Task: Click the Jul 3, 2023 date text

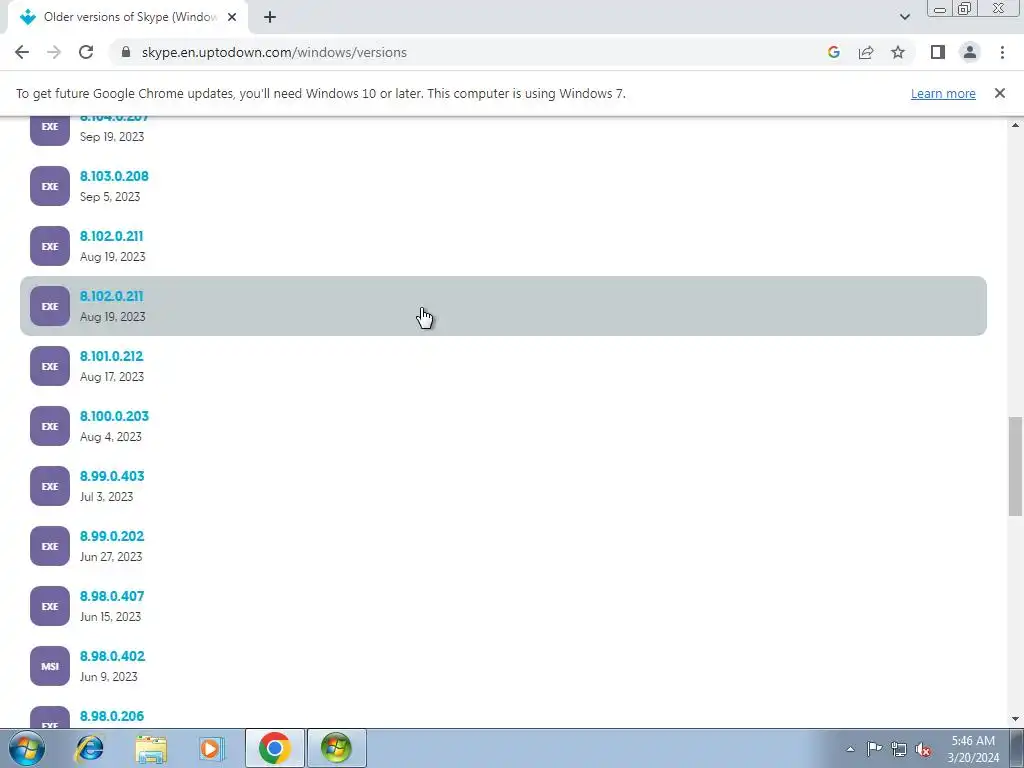Action: point(106,497)
